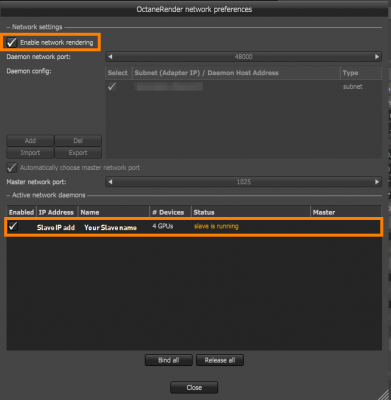Toggle Enable network rendering checkbox
This screenshot has width=391, height=400.
pos(12,42)
